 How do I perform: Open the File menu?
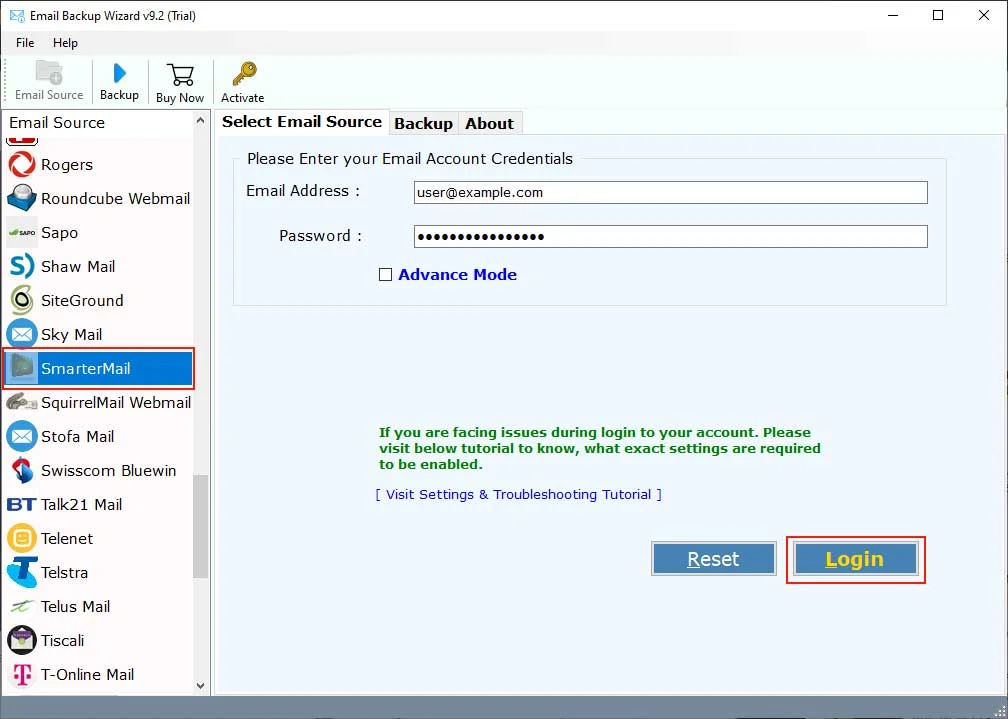coord(24,43)
